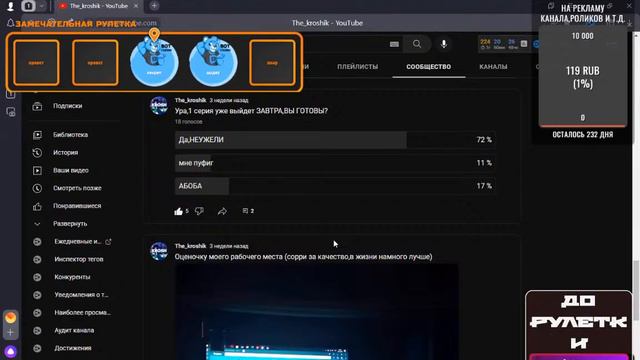The height and width of the screenshot is (360, 640).
Task: Open the browser notifications bell icon
Action: 11,23
